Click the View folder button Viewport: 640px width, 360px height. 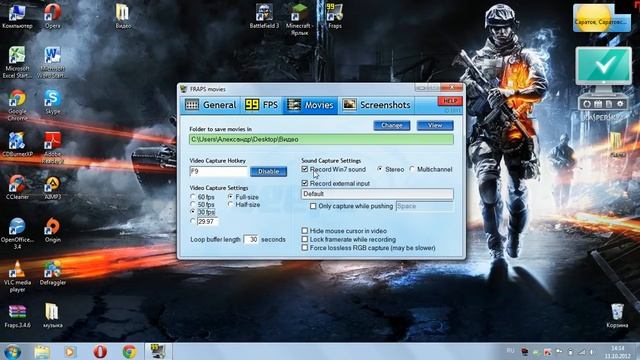[x=435, y=125]
